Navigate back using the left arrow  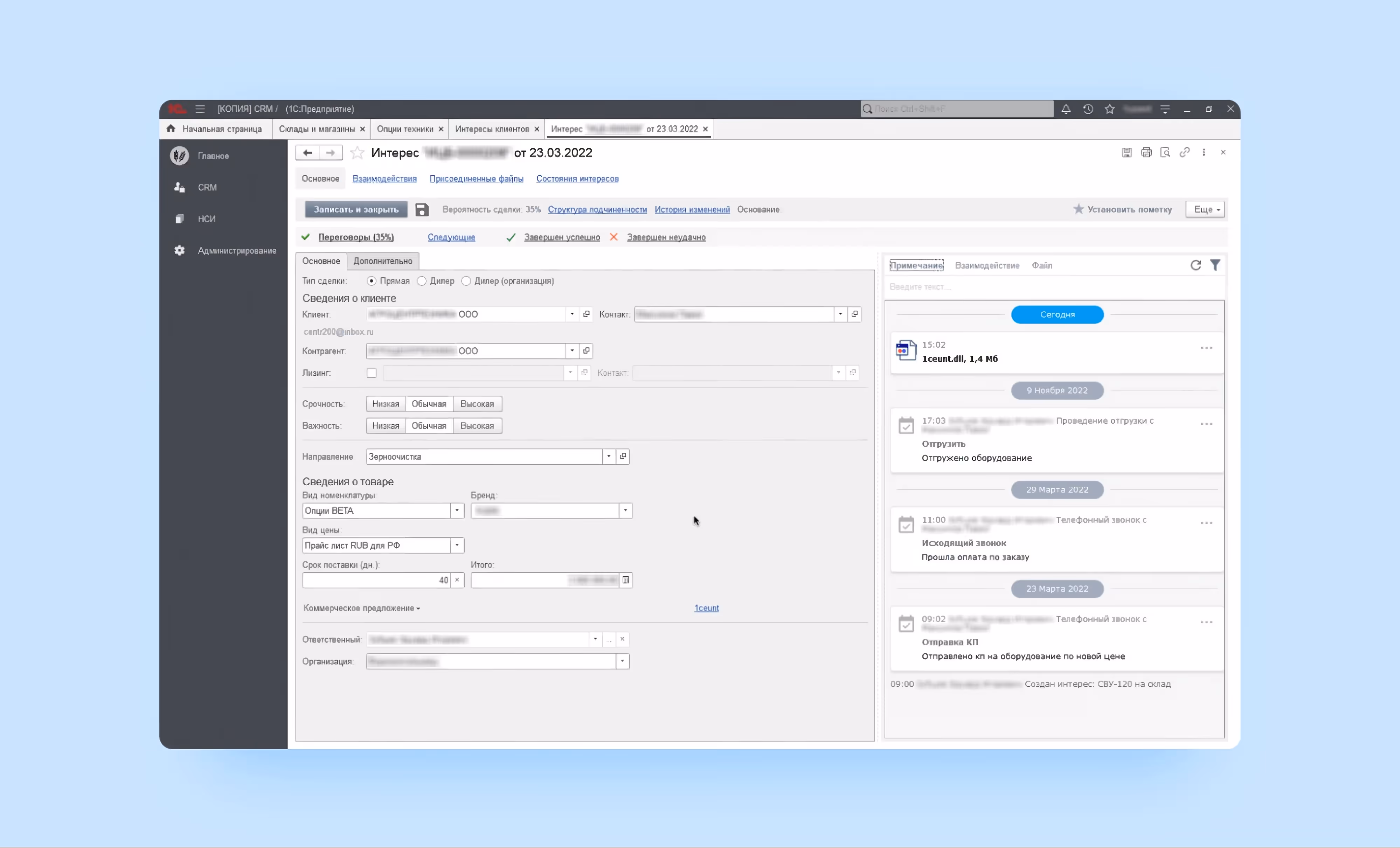307,152
